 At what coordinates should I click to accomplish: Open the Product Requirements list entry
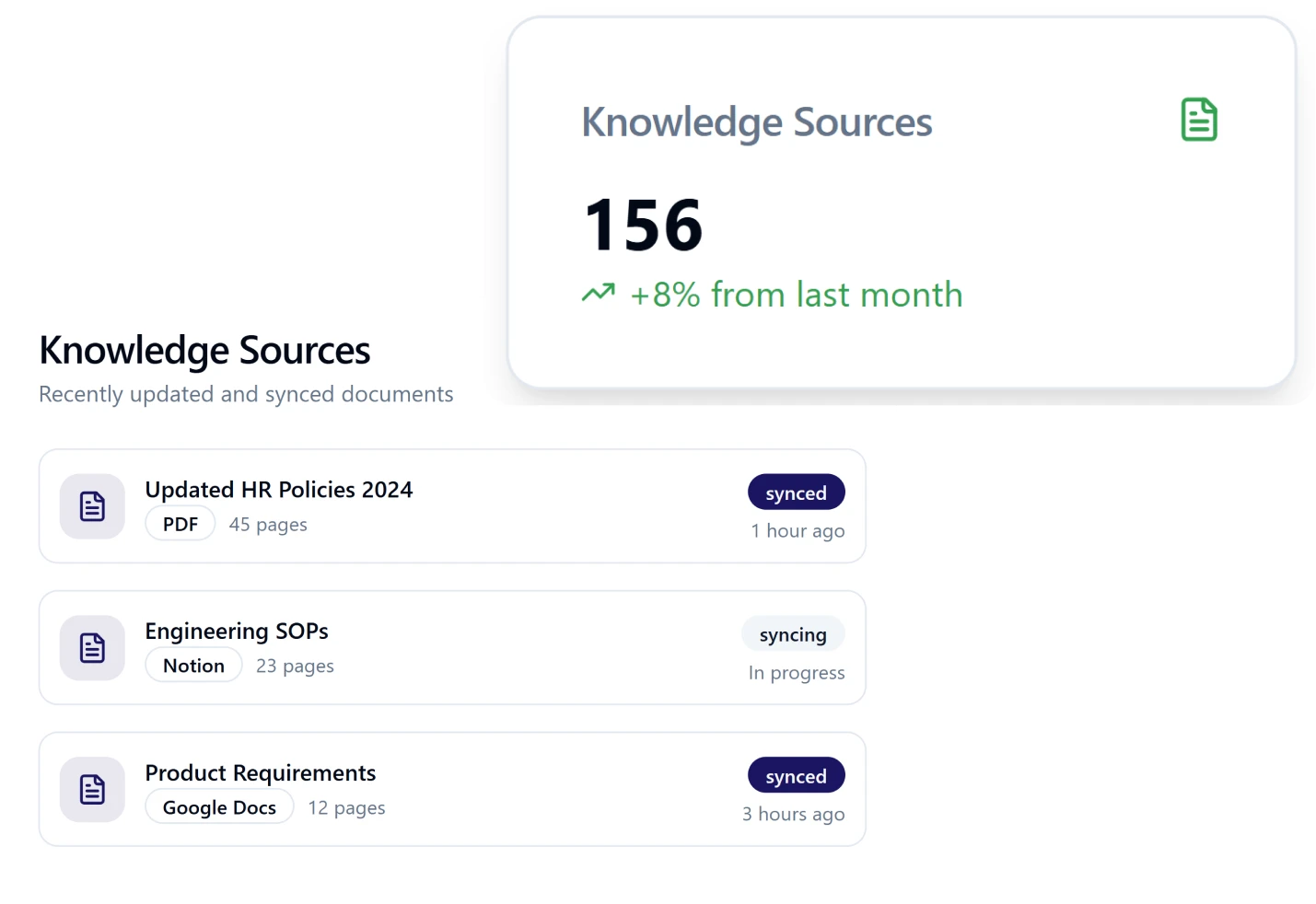point(452,789)
